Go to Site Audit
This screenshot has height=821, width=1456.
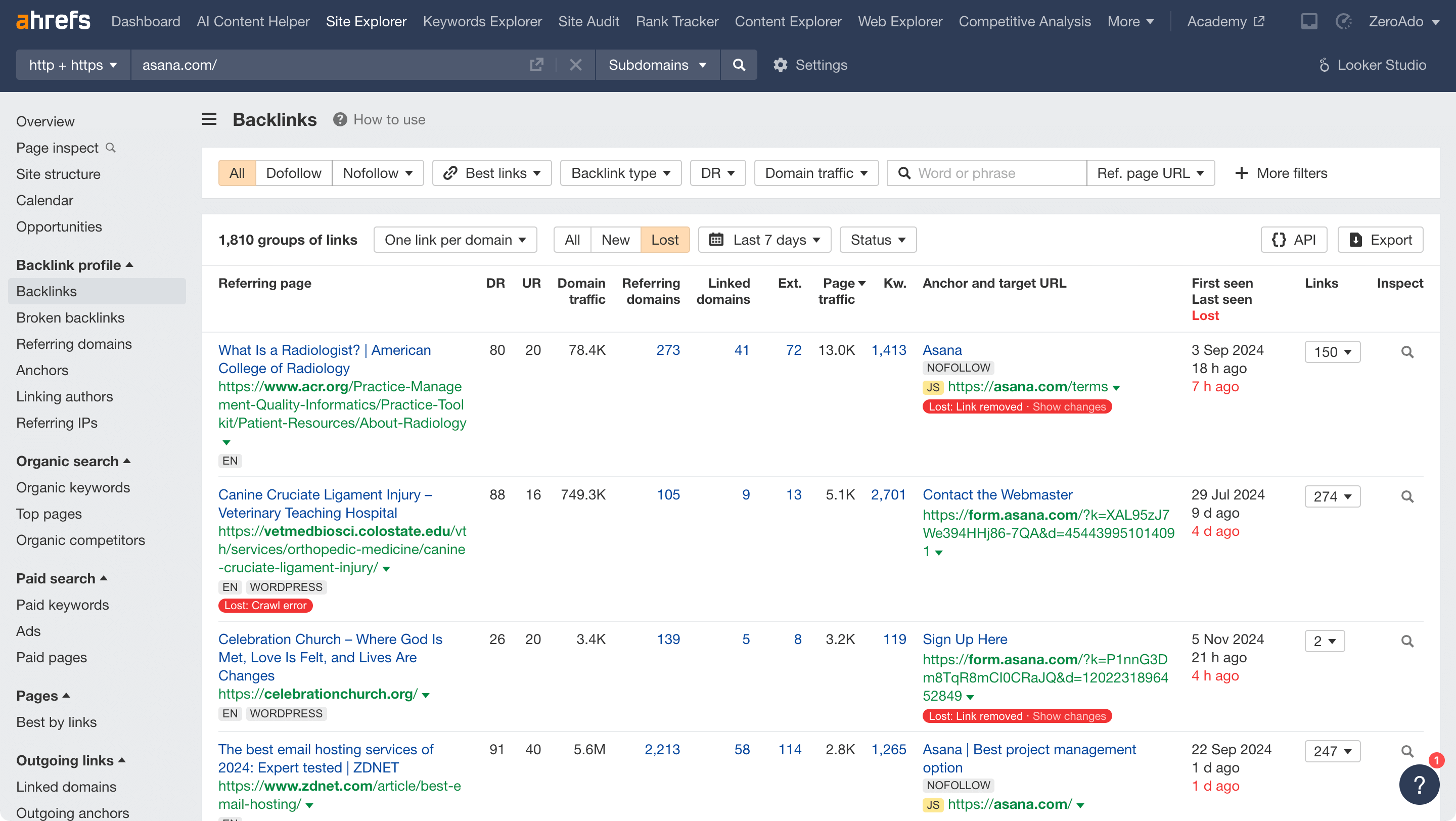588,21
